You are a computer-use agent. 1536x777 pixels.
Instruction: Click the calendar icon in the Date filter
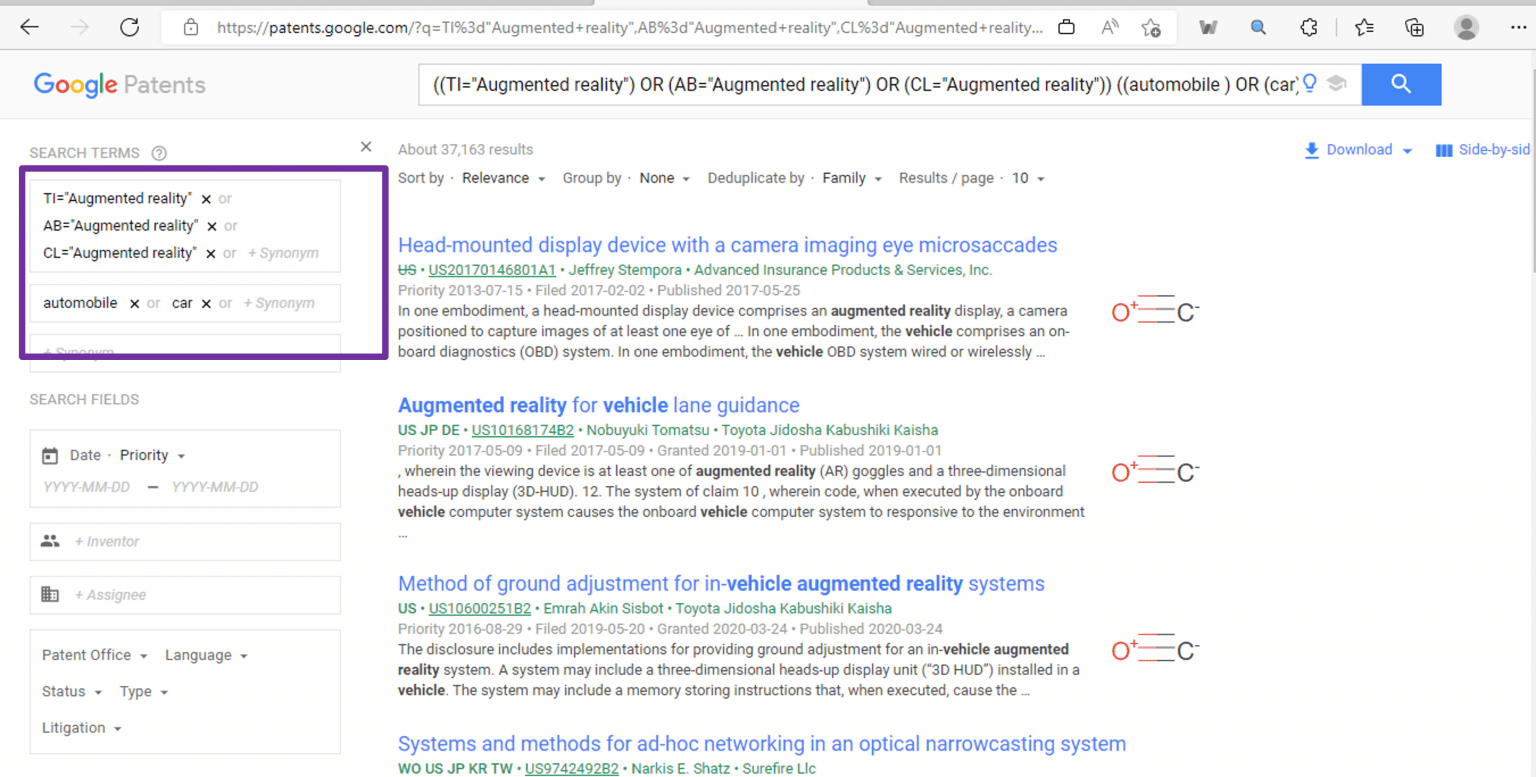click(50, 455)
